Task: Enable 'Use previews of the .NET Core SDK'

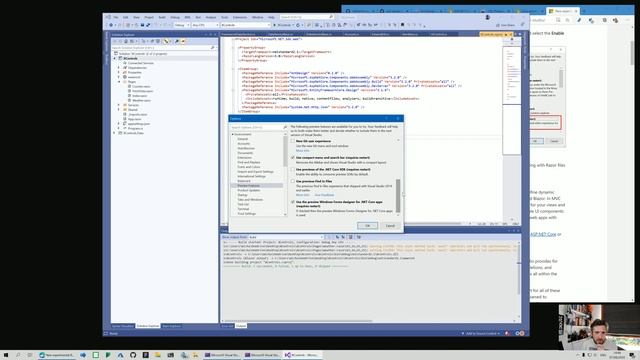Action: click(293, 169)
